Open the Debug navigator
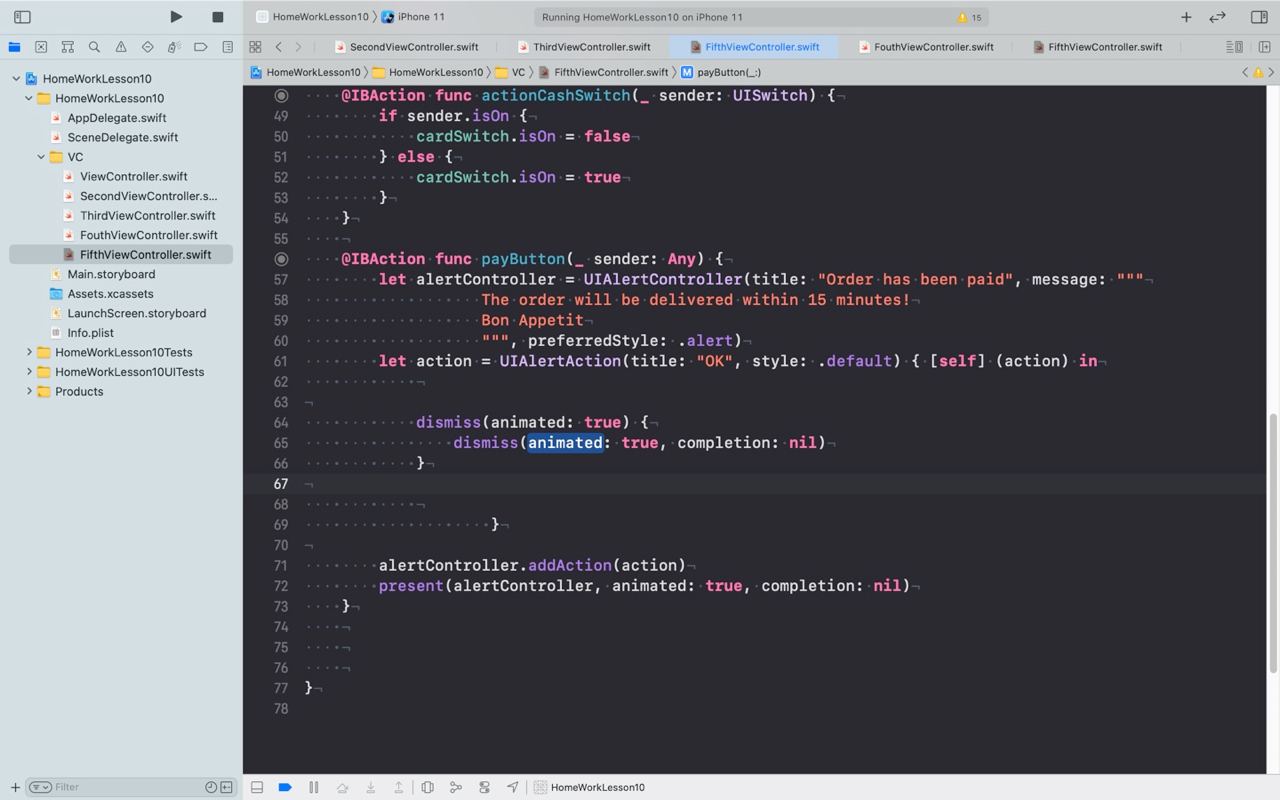Image resolution: width=1280 pixels, height=800 pixels. [174, 47]
